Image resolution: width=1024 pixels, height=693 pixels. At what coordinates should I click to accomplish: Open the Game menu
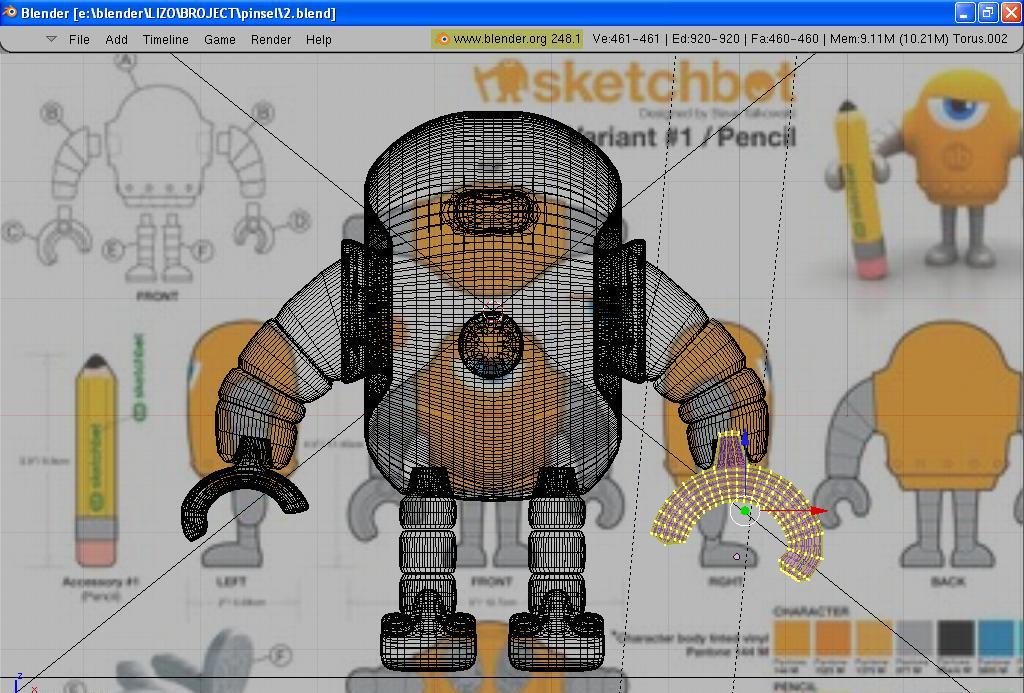click(x=219, y=40)
